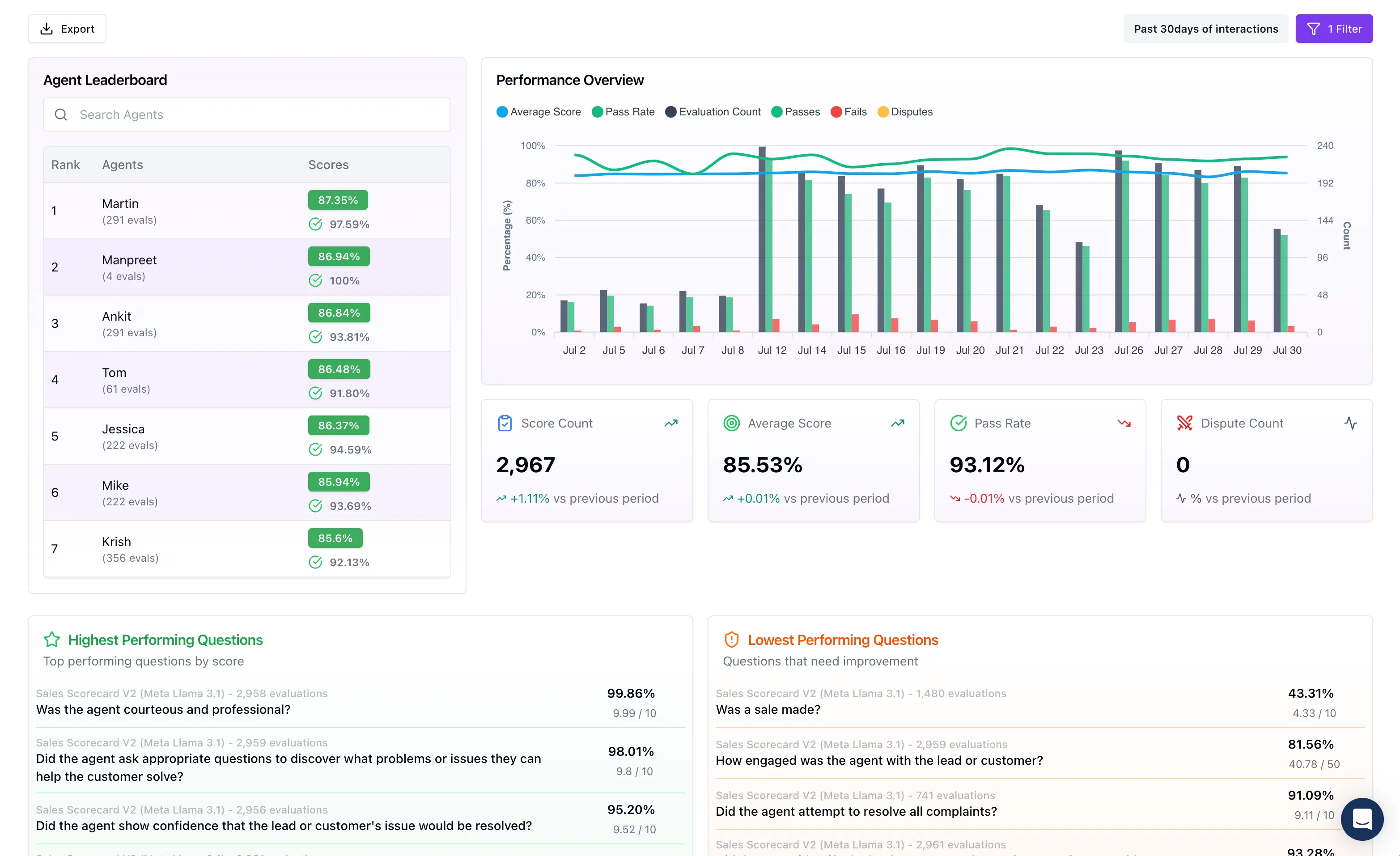Select Martin's 87.35% score badge
1400x856 pixels.
tap(338, 200)
